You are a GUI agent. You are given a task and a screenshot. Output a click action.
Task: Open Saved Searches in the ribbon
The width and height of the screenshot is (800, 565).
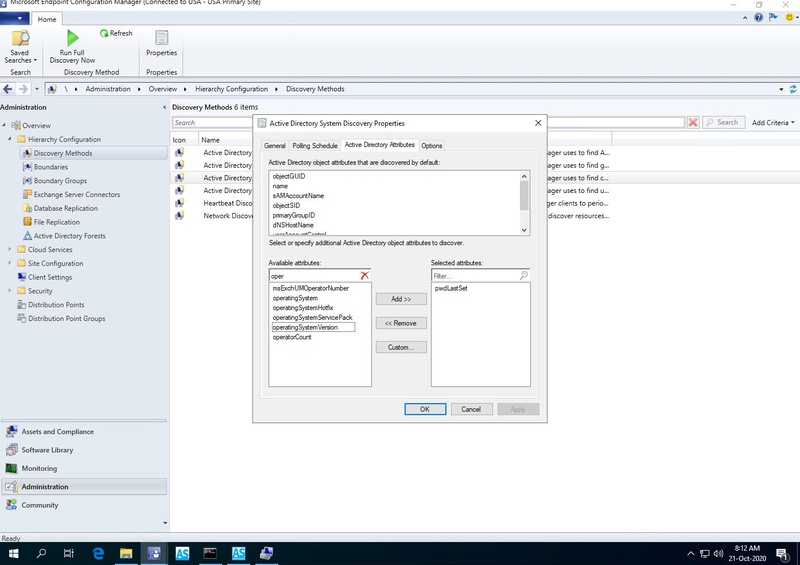[x=20, y=46]
